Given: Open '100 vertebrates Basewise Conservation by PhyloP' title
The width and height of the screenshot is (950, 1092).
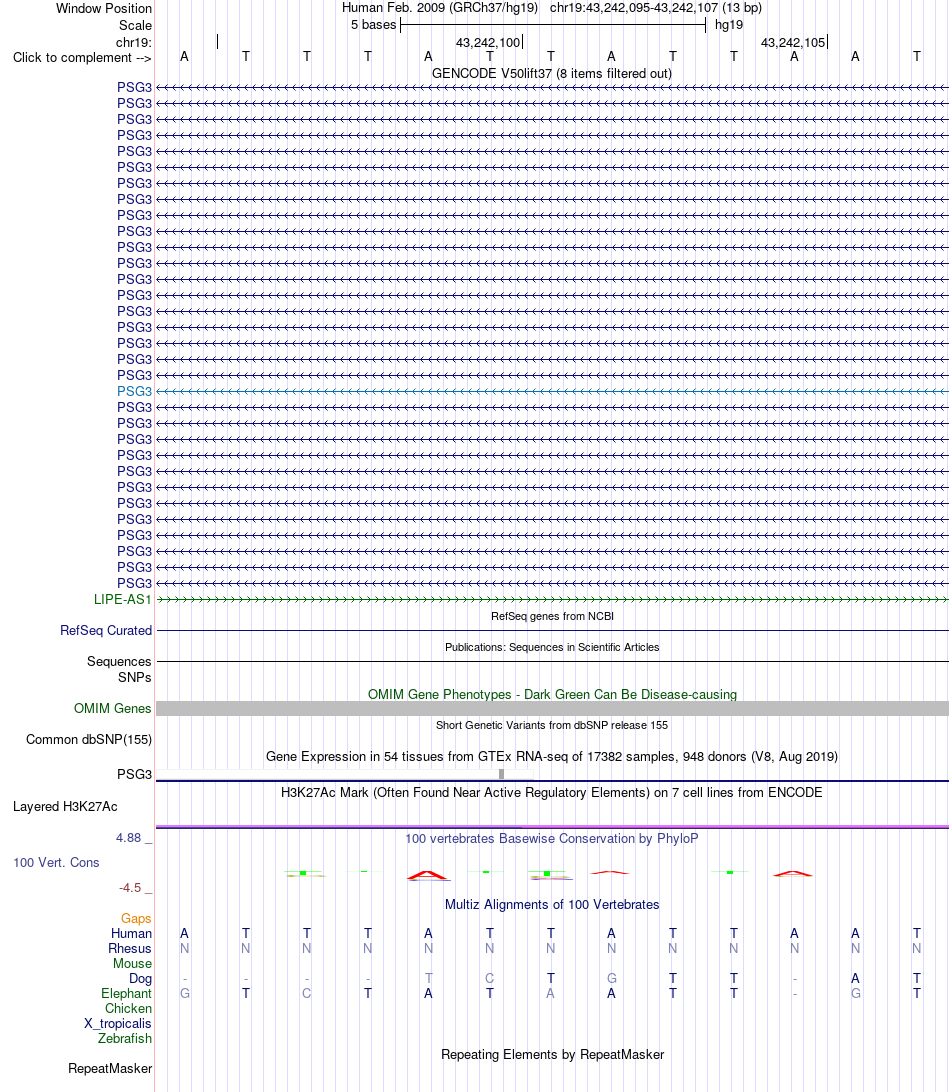Looking at the screenshot, I should point(552,838).
